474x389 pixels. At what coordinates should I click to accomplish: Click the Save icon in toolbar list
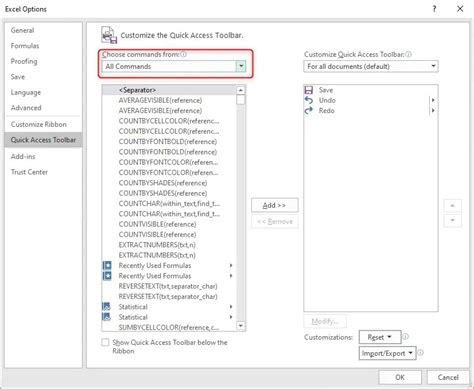(309, 90)
